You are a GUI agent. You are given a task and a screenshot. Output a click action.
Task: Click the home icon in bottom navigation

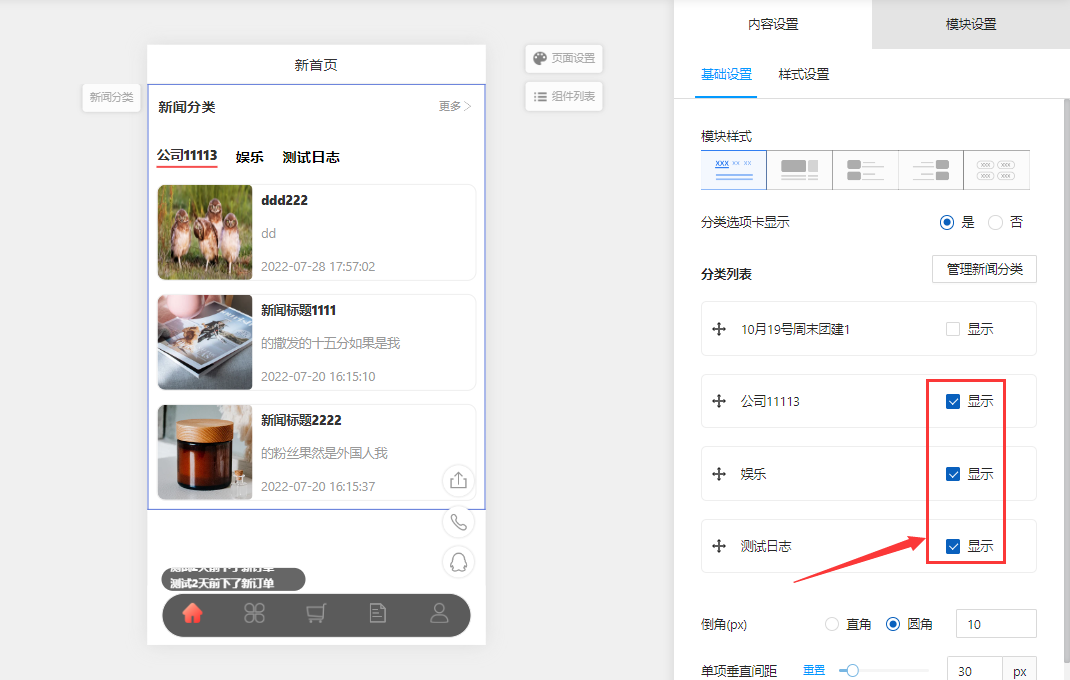[192, 614]
